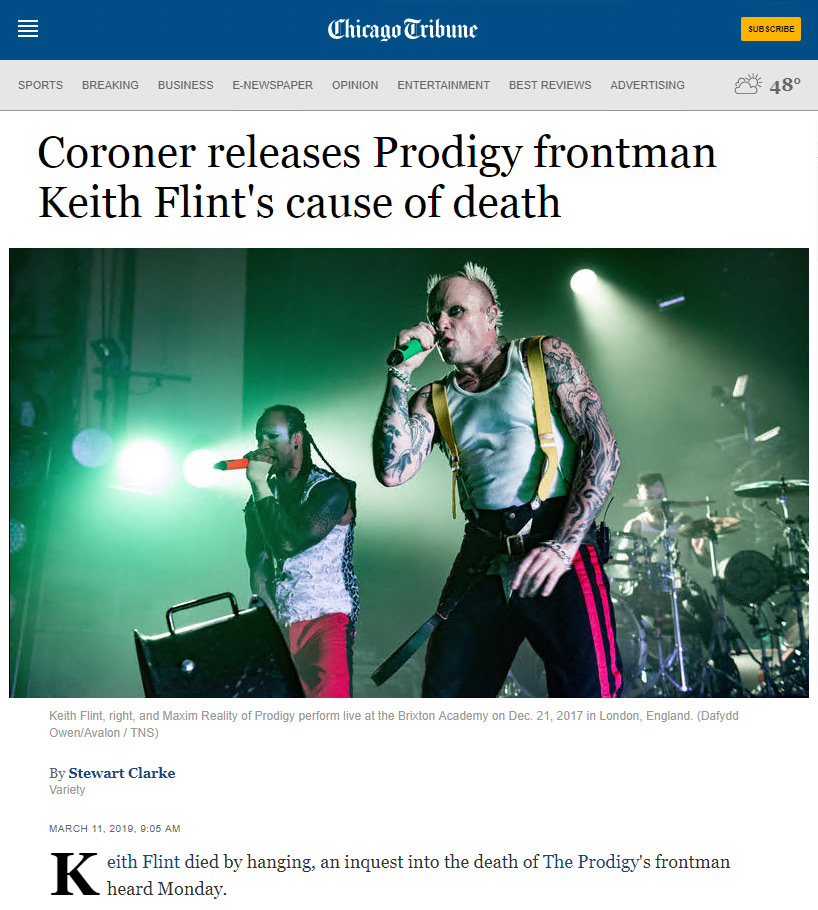Click the Chicago Tribune logo

402,29
